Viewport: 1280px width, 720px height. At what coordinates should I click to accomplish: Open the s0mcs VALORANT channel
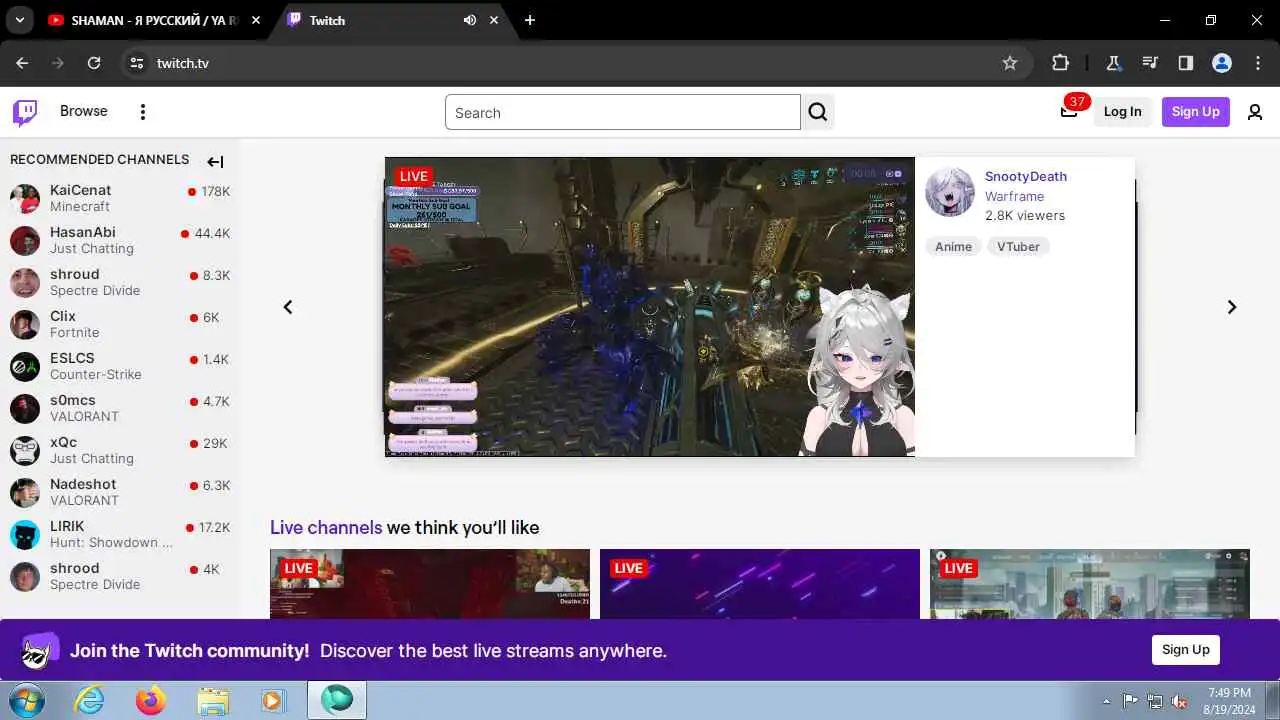(x=120, y=408)
